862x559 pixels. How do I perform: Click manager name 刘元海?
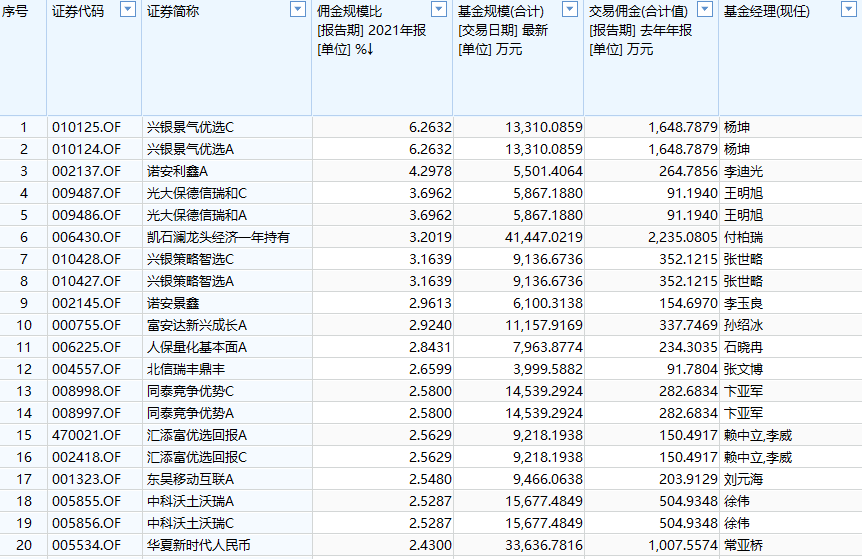coord(743,479)
